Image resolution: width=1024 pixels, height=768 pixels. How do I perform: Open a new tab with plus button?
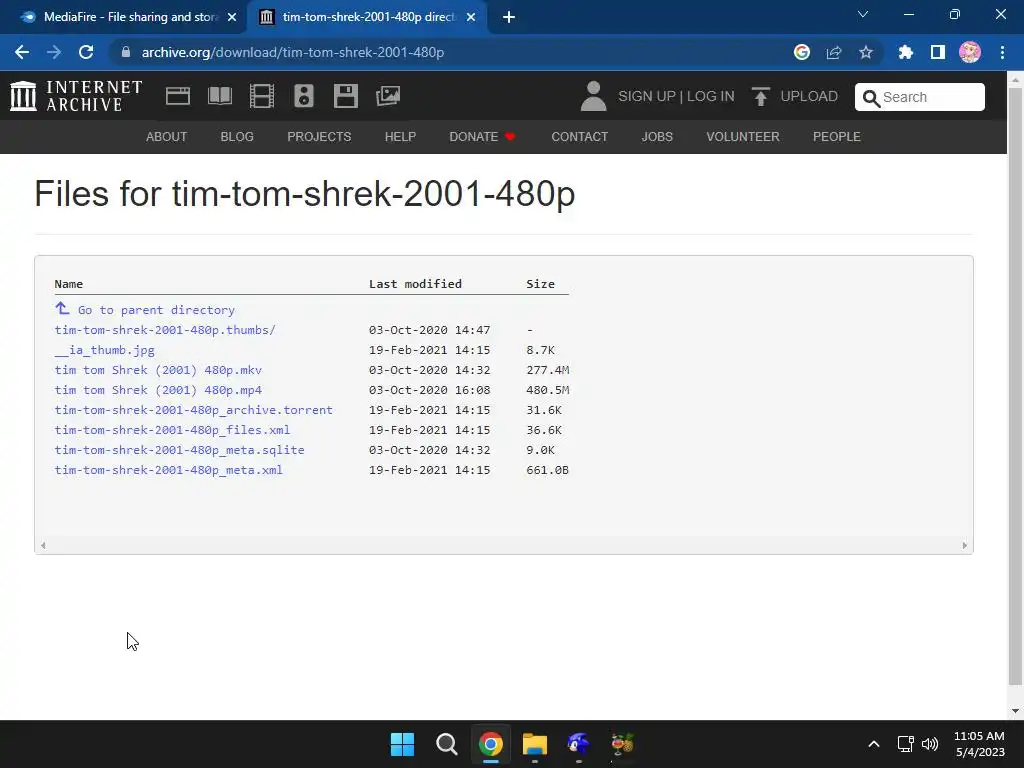509,17
